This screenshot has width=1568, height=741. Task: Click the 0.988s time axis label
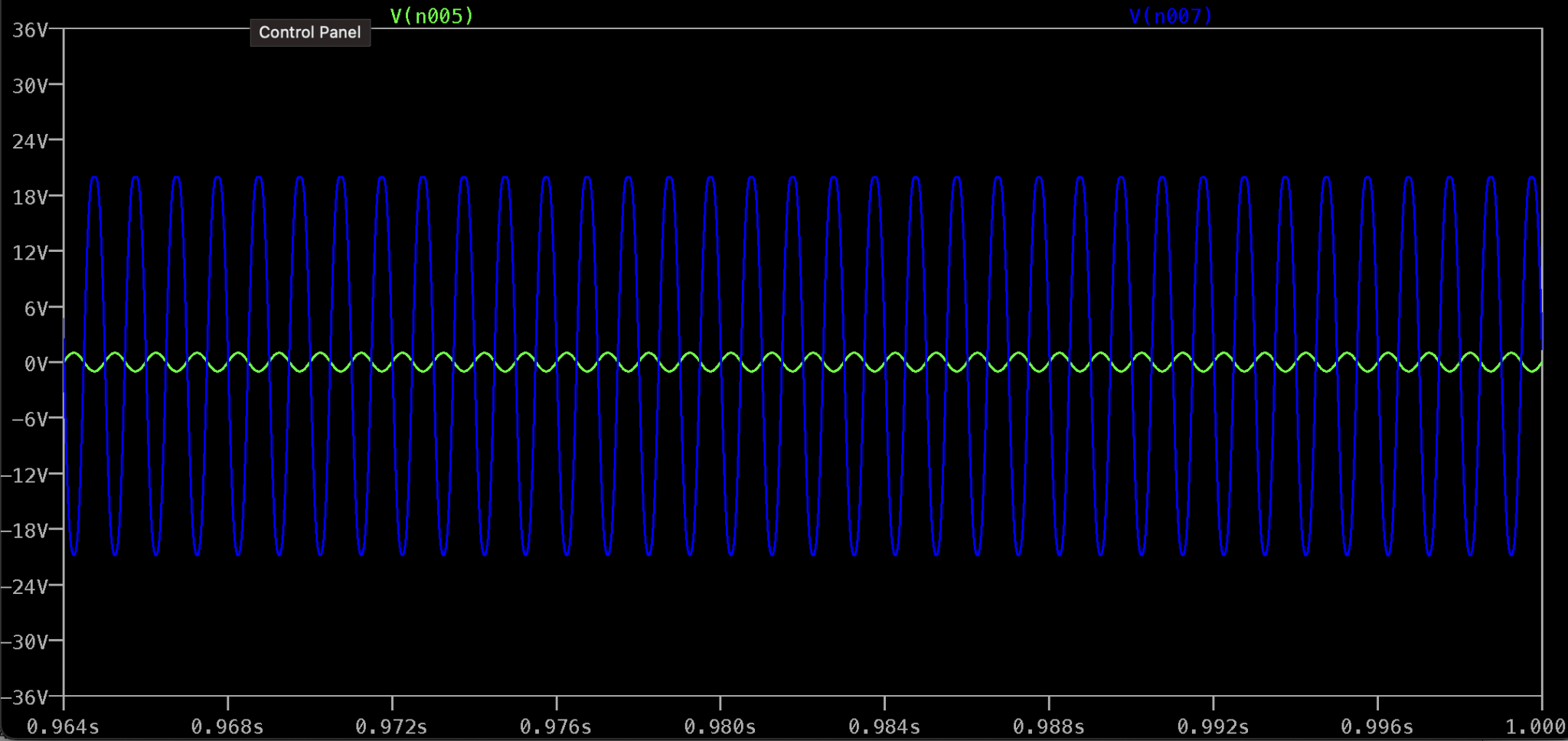[x=1049, y=726]
